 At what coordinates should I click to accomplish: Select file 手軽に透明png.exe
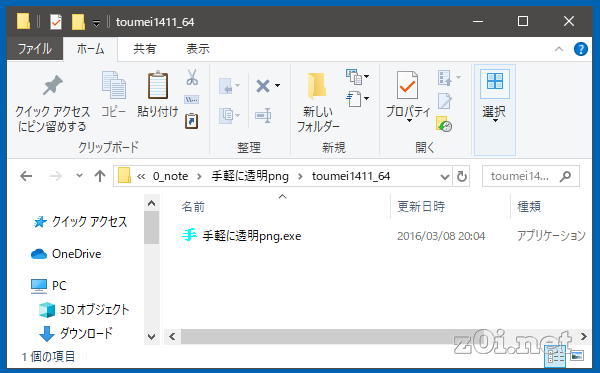point(241,236)
